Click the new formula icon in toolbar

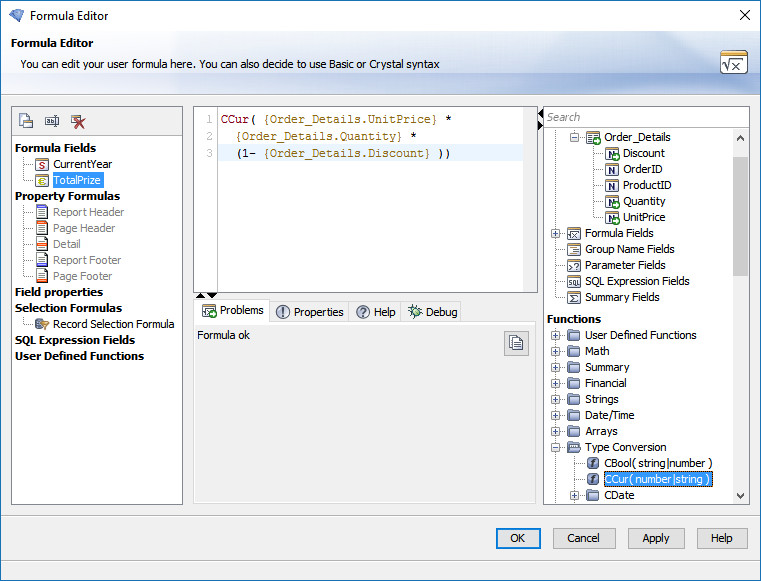coord(26,121)
